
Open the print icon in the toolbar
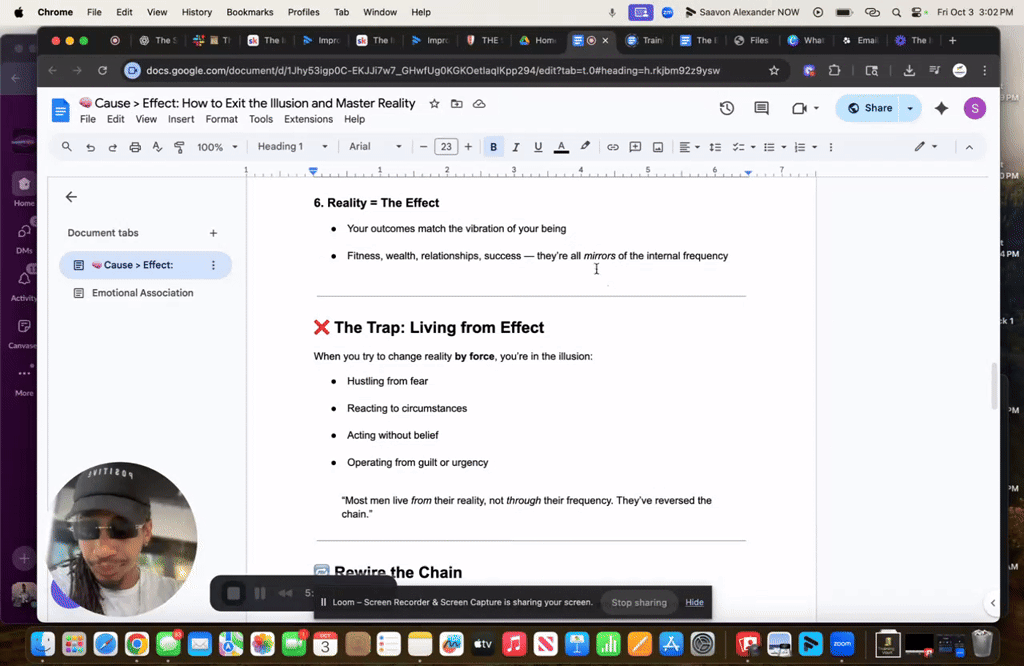tap(135, 146)
